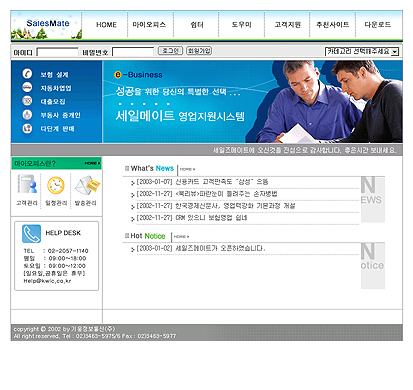The width and height of the screenshot is (413, 390).
Task: Focus the 비밀번호 password field
Action: [133, 52]
